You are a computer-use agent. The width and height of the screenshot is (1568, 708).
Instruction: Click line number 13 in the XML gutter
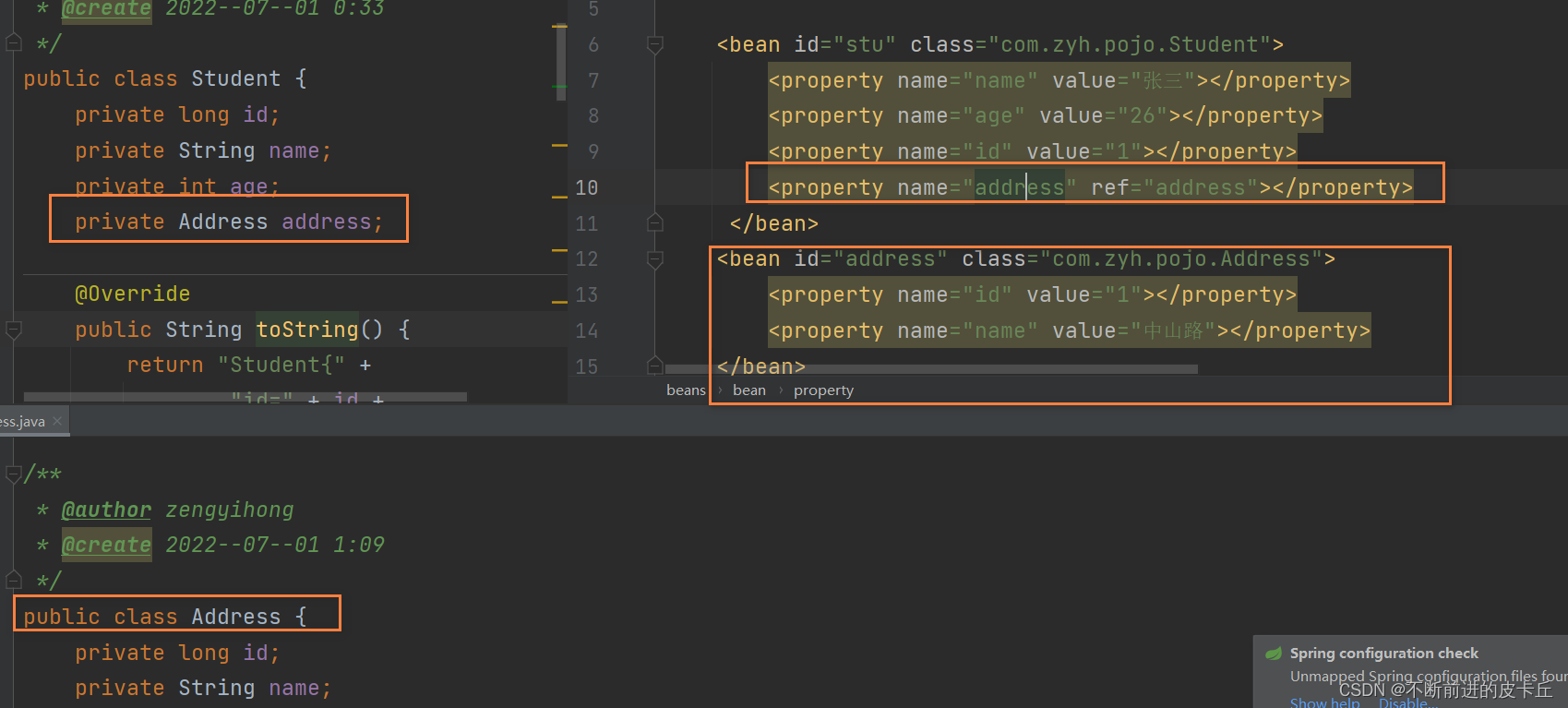(587, 294)
